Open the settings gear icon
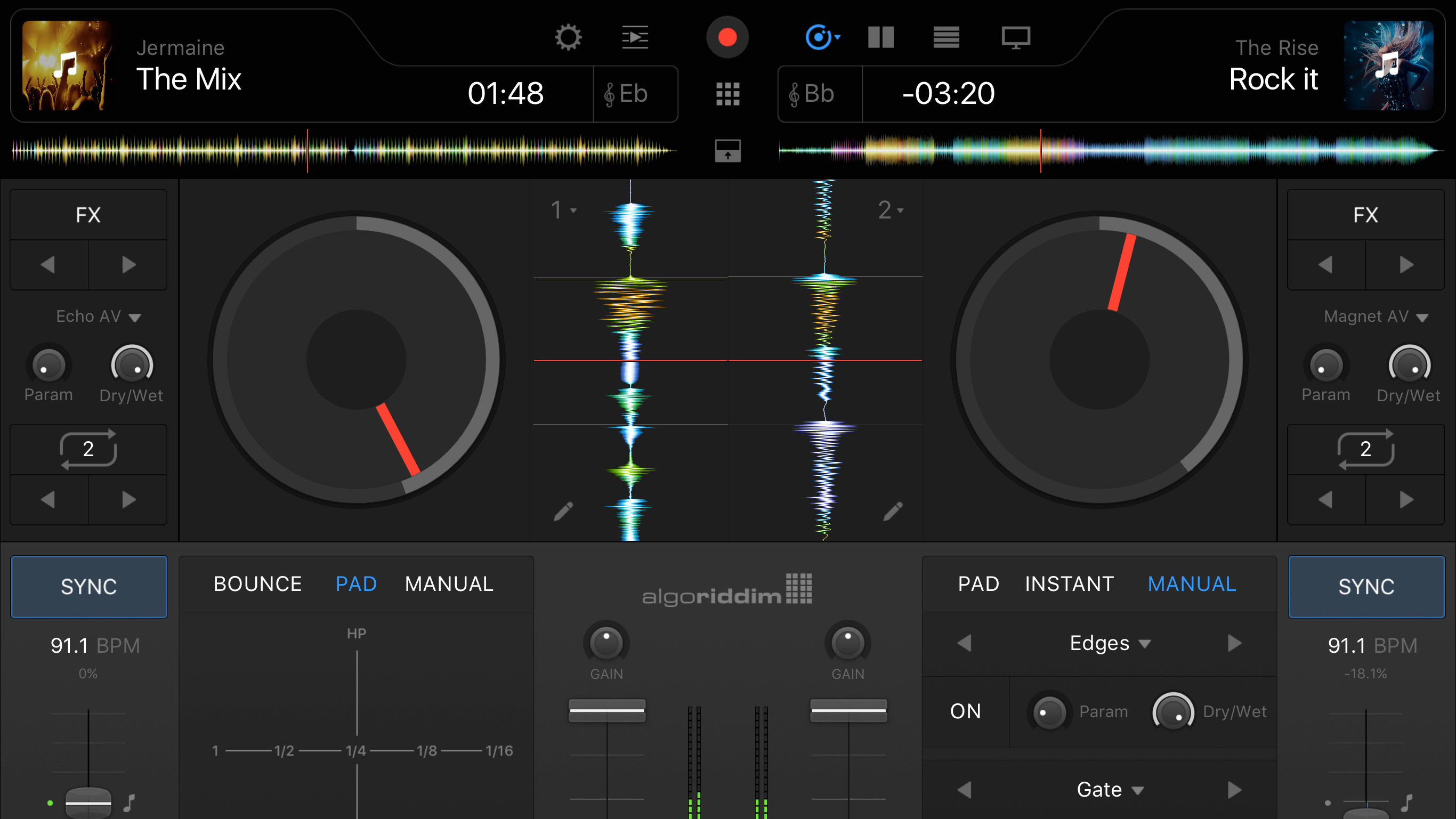The width and height of the screenshot is (1456, 819). coord(568,37)
